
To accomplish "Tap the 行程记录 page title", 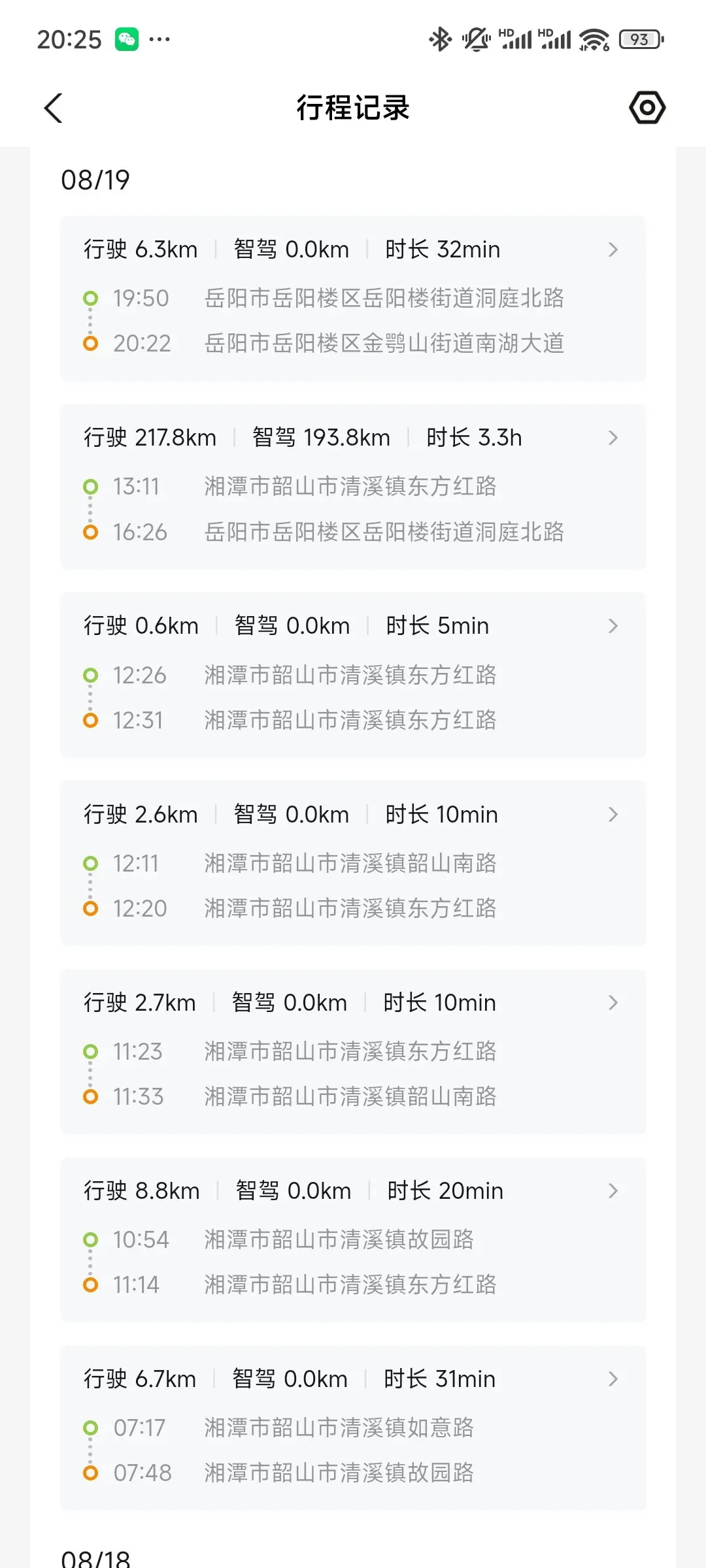I will click(x=353, y=108).
